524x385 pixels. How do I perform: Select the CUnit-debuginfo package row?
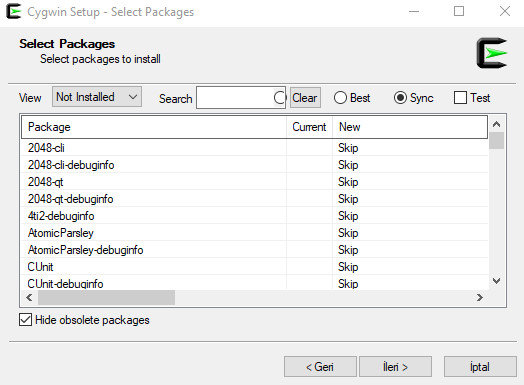(x=254, y=283)
